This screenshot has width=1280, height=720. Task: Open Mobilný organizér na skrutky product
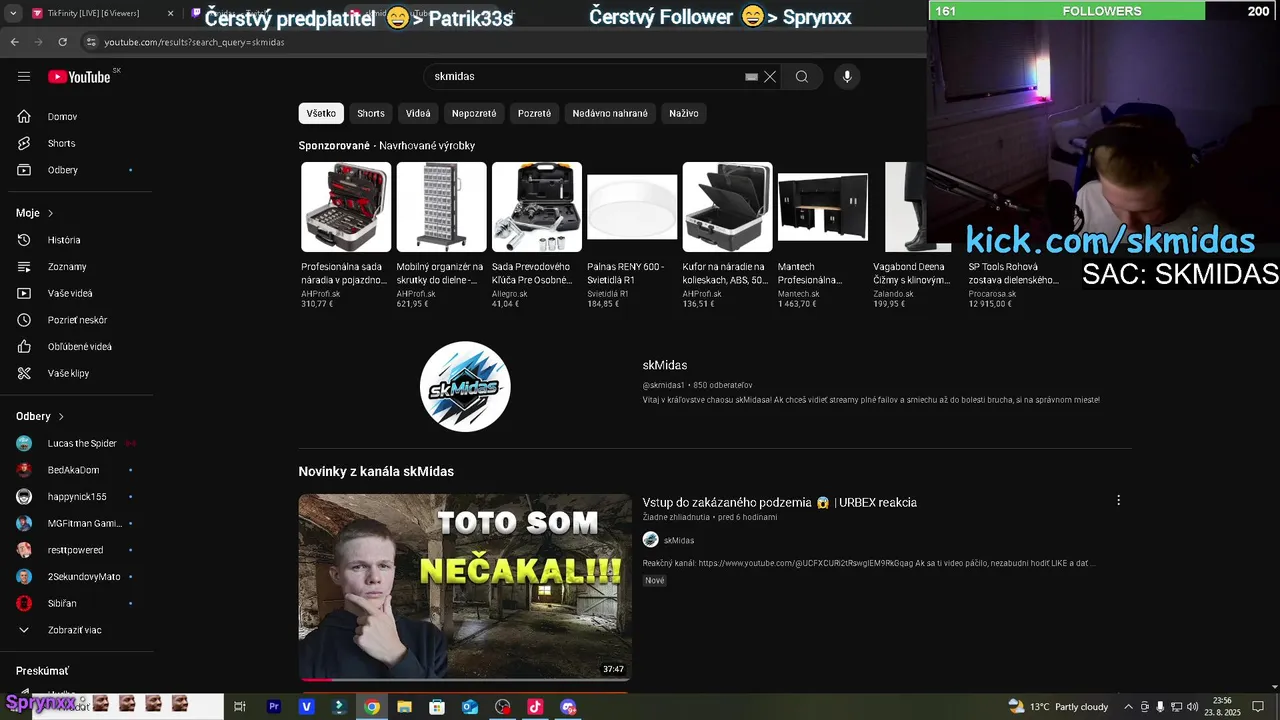coord(441,235)
